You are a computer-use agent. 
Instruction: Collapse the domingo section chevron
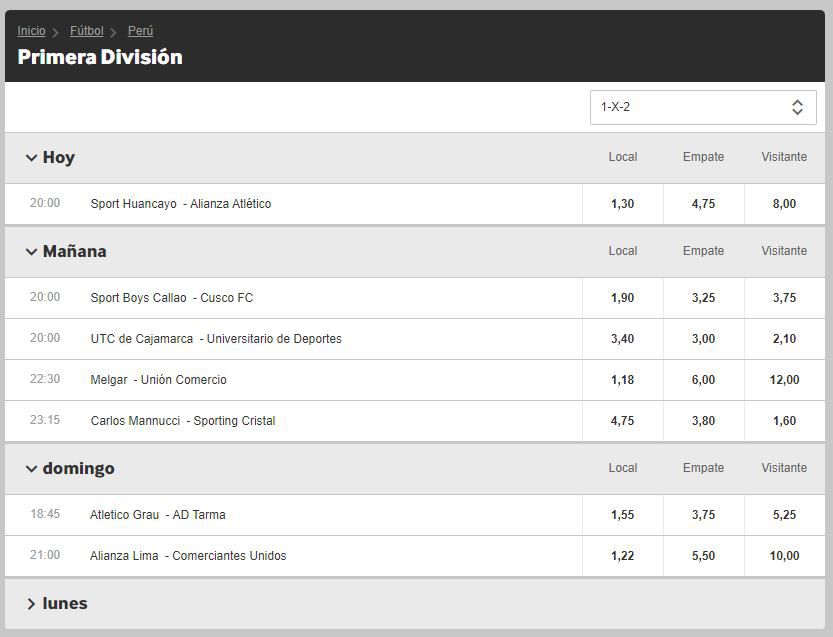(x=31, y=469)
